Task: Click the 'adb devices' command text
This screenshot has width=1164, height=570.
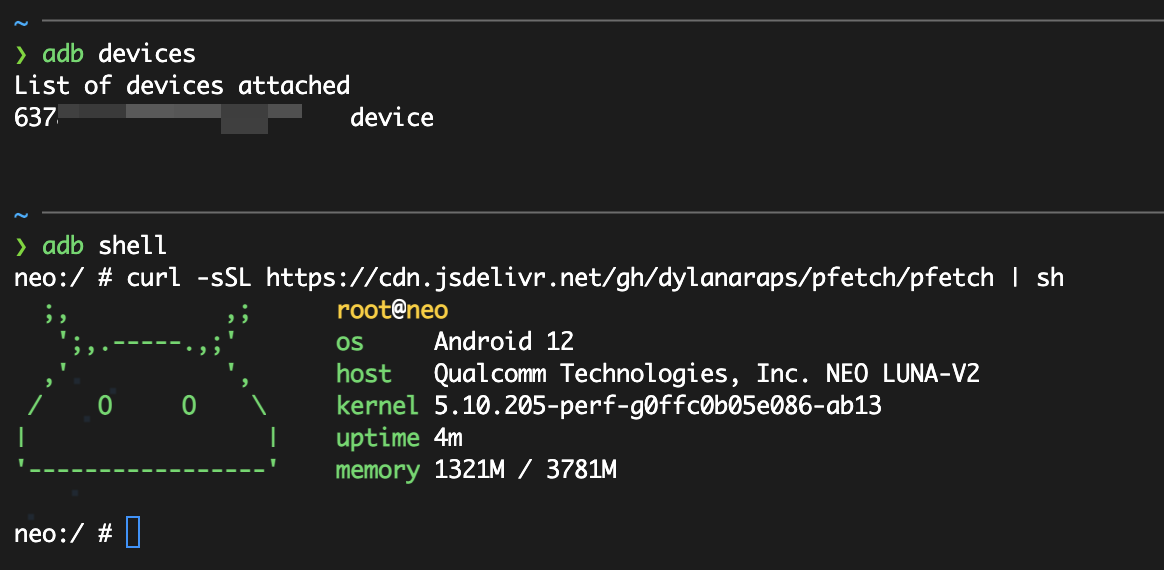Action: click(119, 53)
